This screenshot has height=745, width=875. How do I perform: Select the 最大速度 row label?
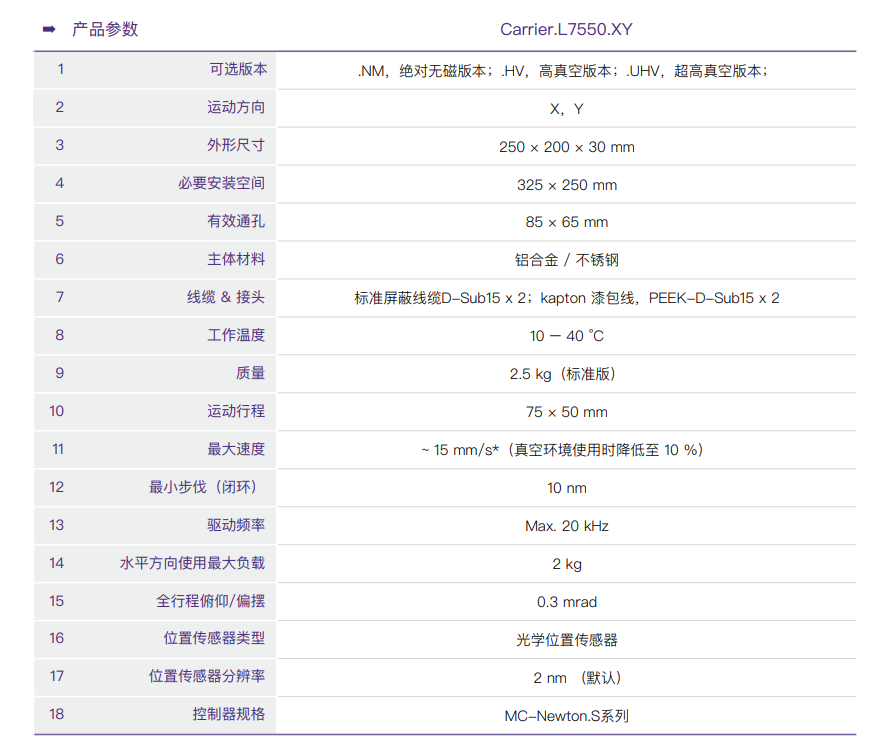coord(236,449)
